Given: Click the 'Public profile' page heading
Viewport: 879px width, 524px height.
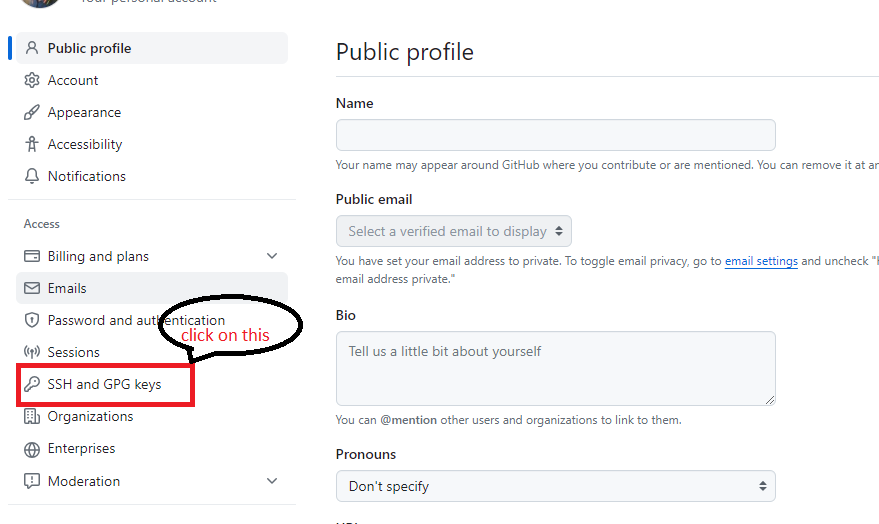Looking at the screenshot, I should coord(405,52).
